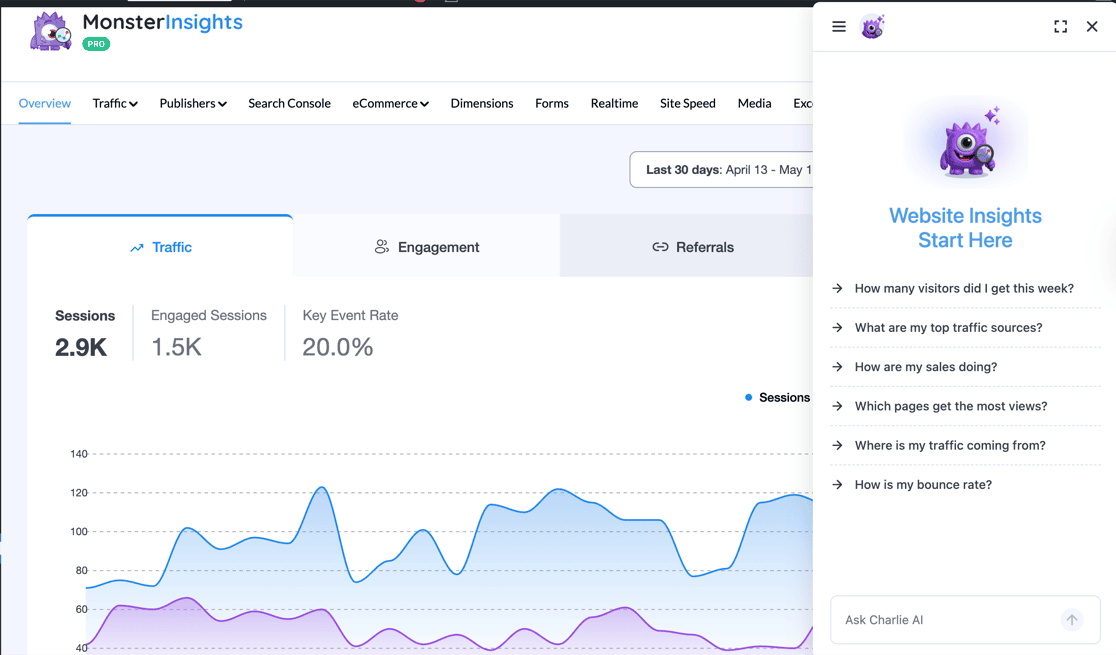Click the Referrals tab link icon

click(x=660, y=247)
